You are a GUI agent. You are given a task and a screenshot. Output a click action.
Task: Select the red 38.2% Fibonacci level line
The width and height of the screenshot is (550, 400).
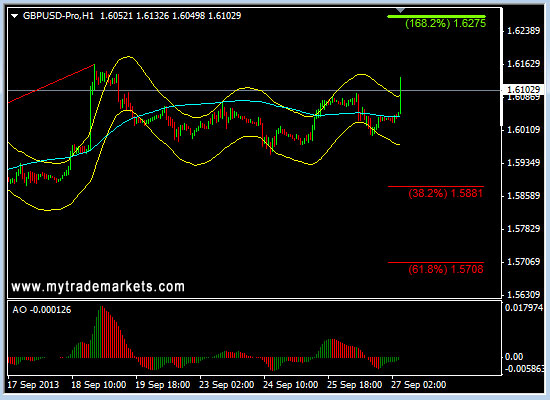[x=436, y=186]
